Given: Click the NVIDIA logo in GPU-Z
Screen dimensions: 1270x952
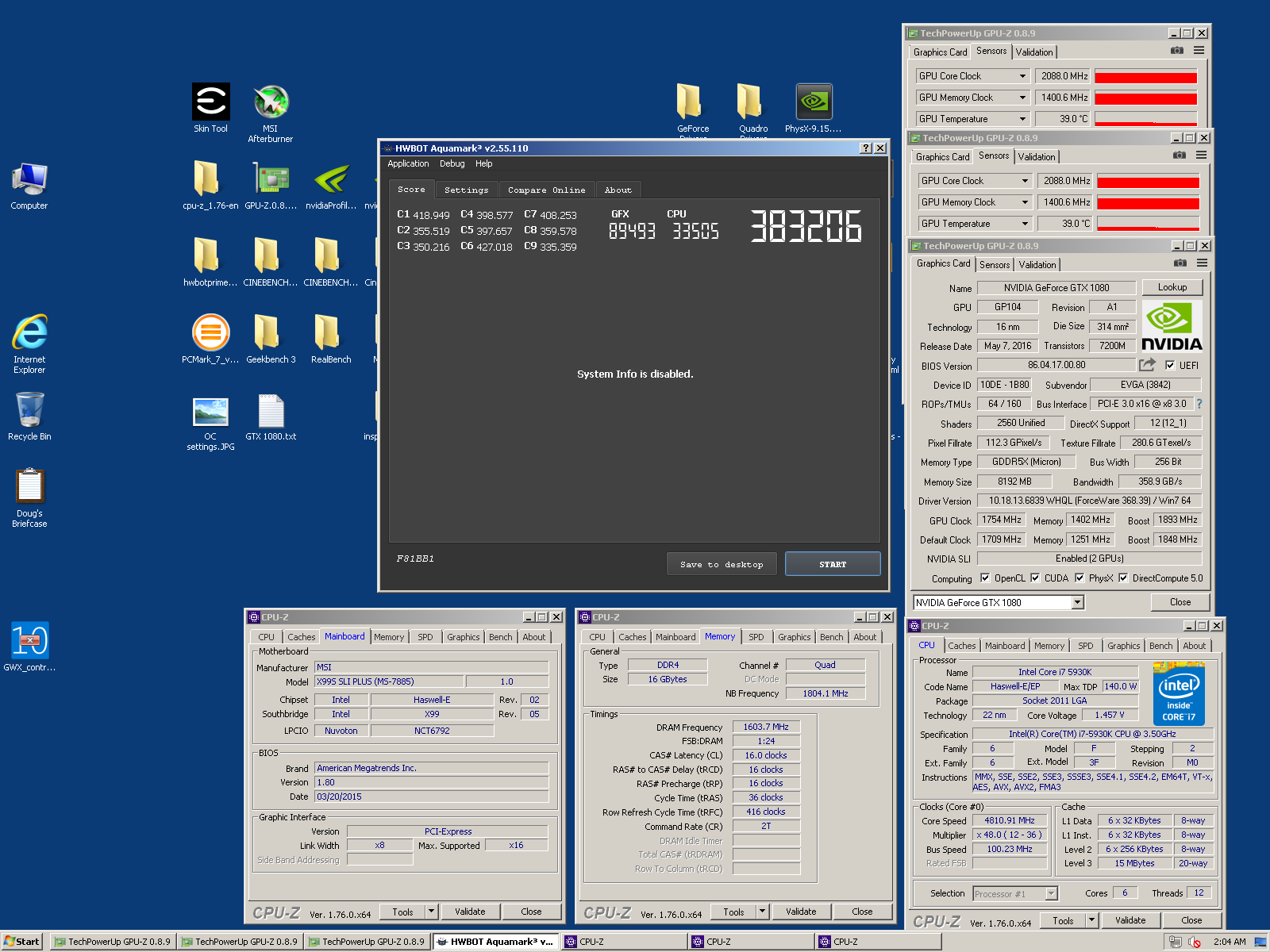Looking at the screenshot, I should [x=1172, y=325].
